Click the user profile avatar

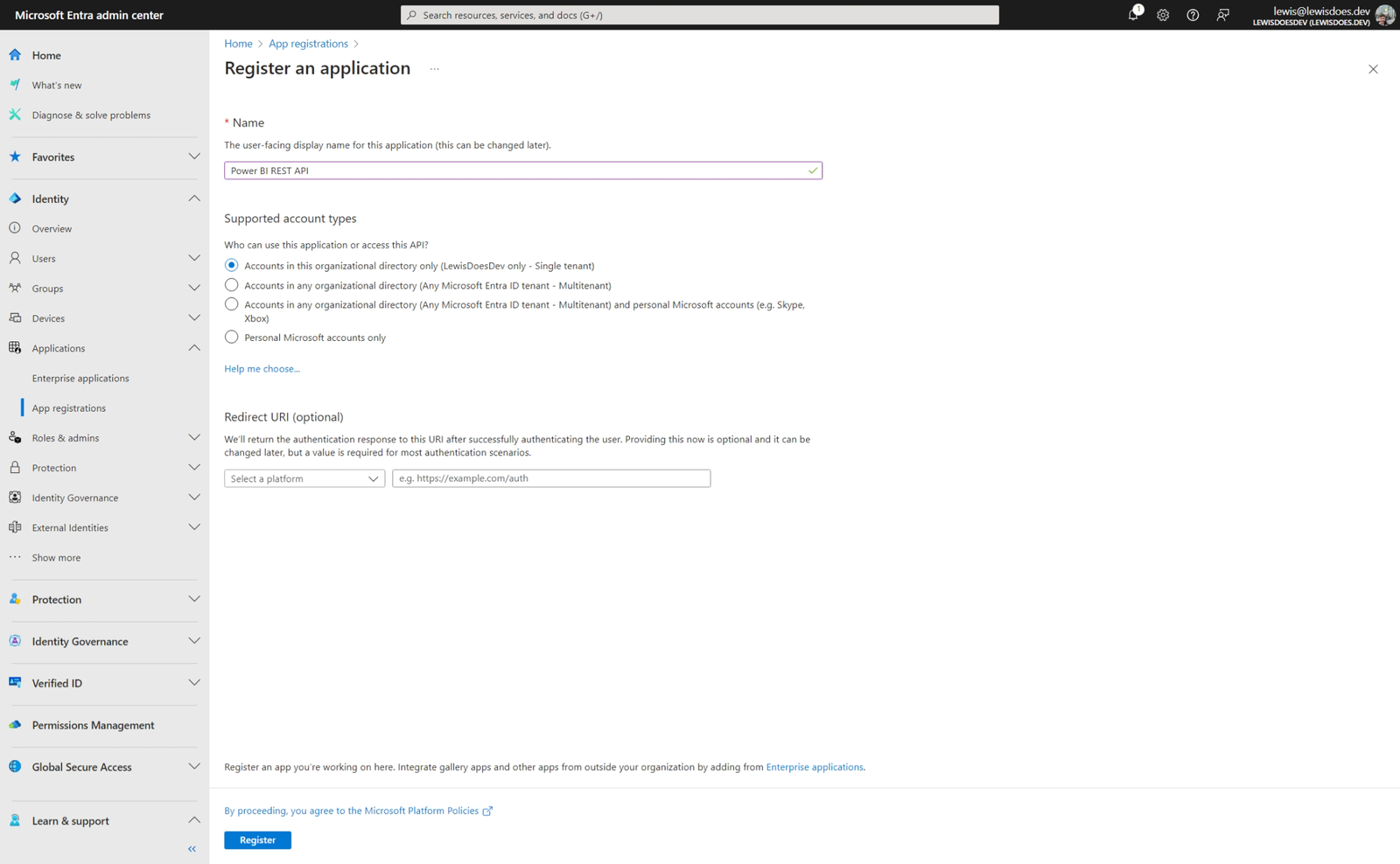1385,15
